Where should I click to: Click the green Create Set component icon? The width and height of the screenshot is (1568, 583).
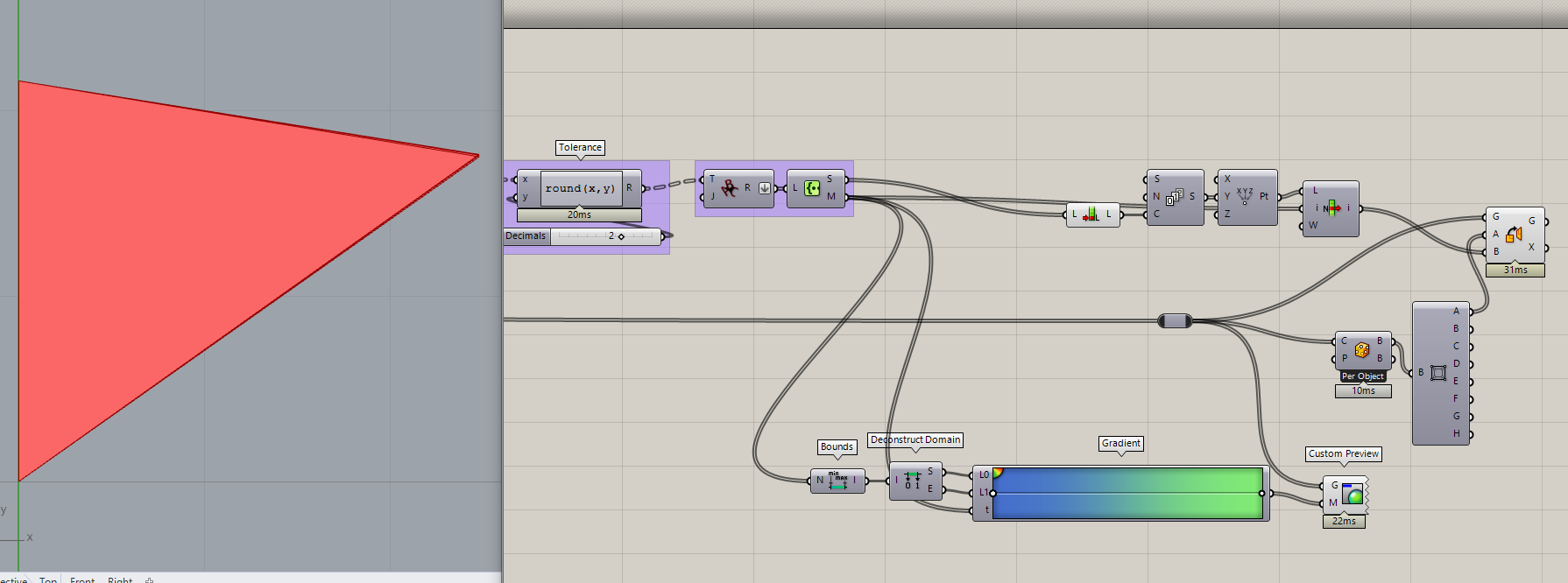pyautogui.click(x=812, y=188)
